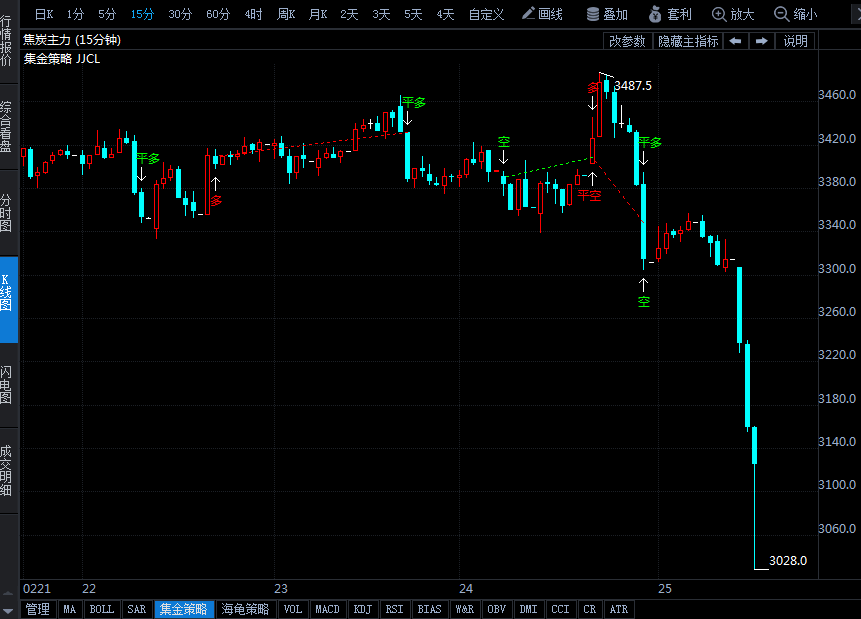Open the 自定义 custom period option
Screen dimensions: 861x619
486,14
